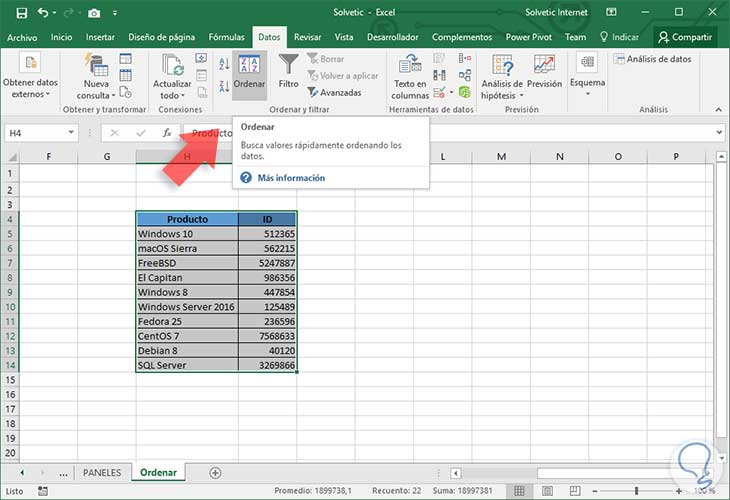
Task: Switch to Page Layout view icon
Action: pyautogui.click(x=548, y=491)
